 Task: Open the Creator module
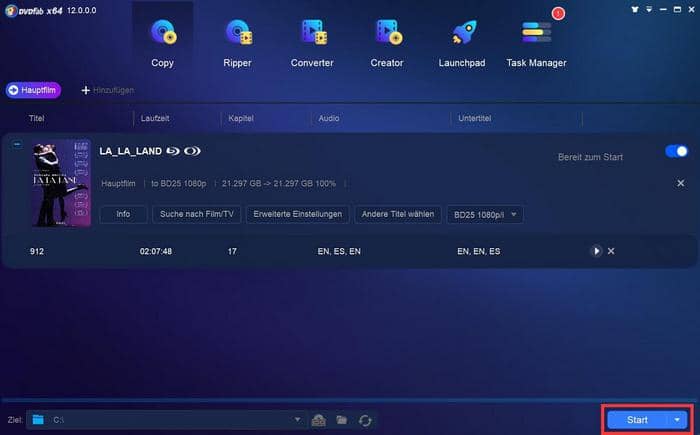(x=387, y=43)
